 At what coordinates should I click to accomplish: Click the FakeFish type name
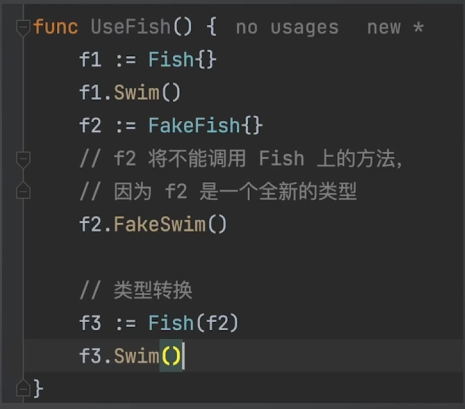click(194, 126)
